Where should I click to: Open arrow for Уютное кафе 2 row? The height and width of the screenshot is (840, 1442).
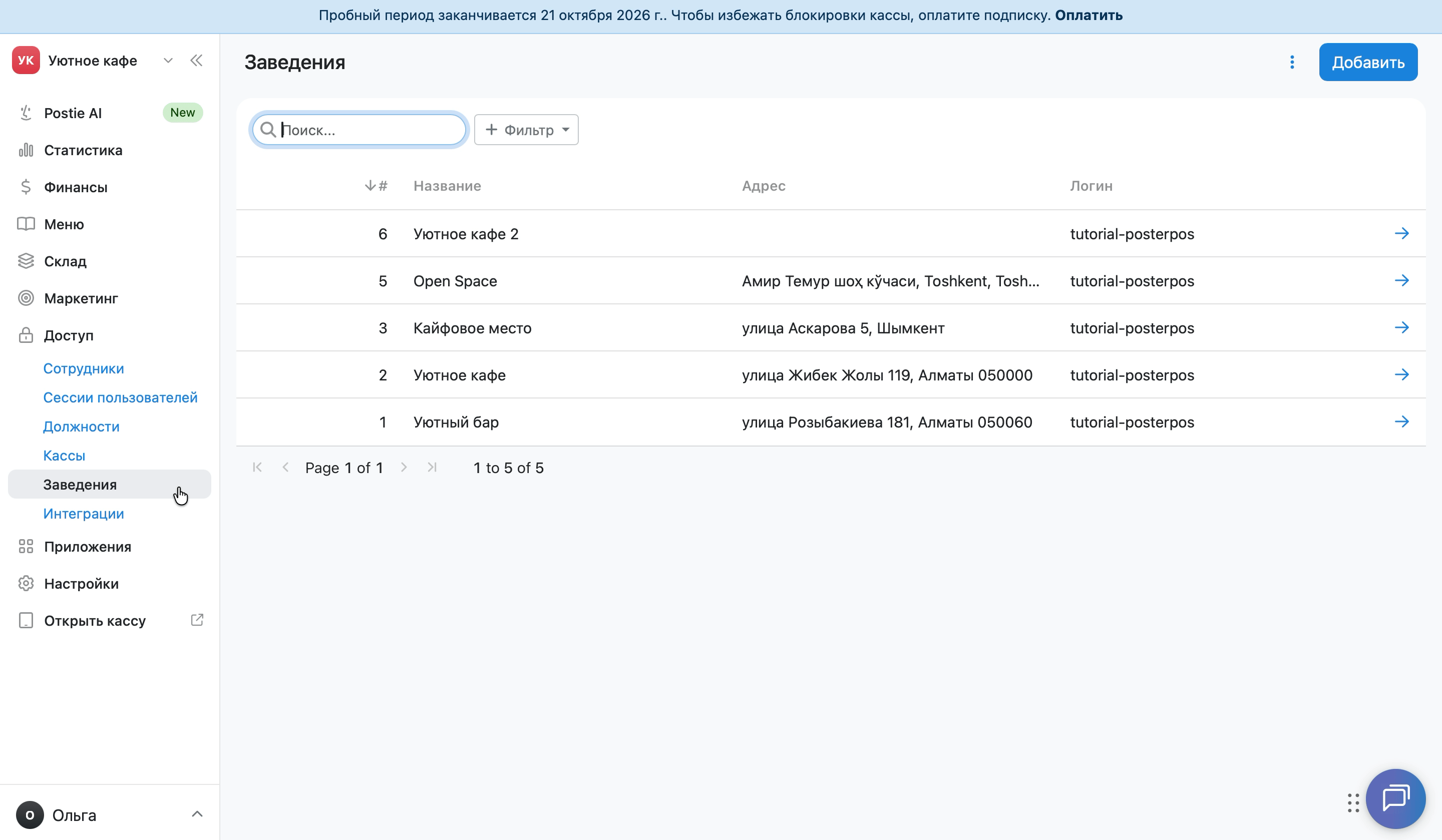click(1401, 233)
